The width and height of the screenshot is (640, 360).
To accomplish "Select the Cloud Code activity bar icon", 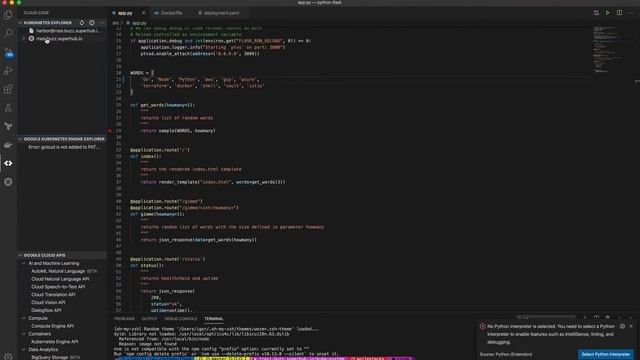I will pyautogui.click(x=8, y=163).
